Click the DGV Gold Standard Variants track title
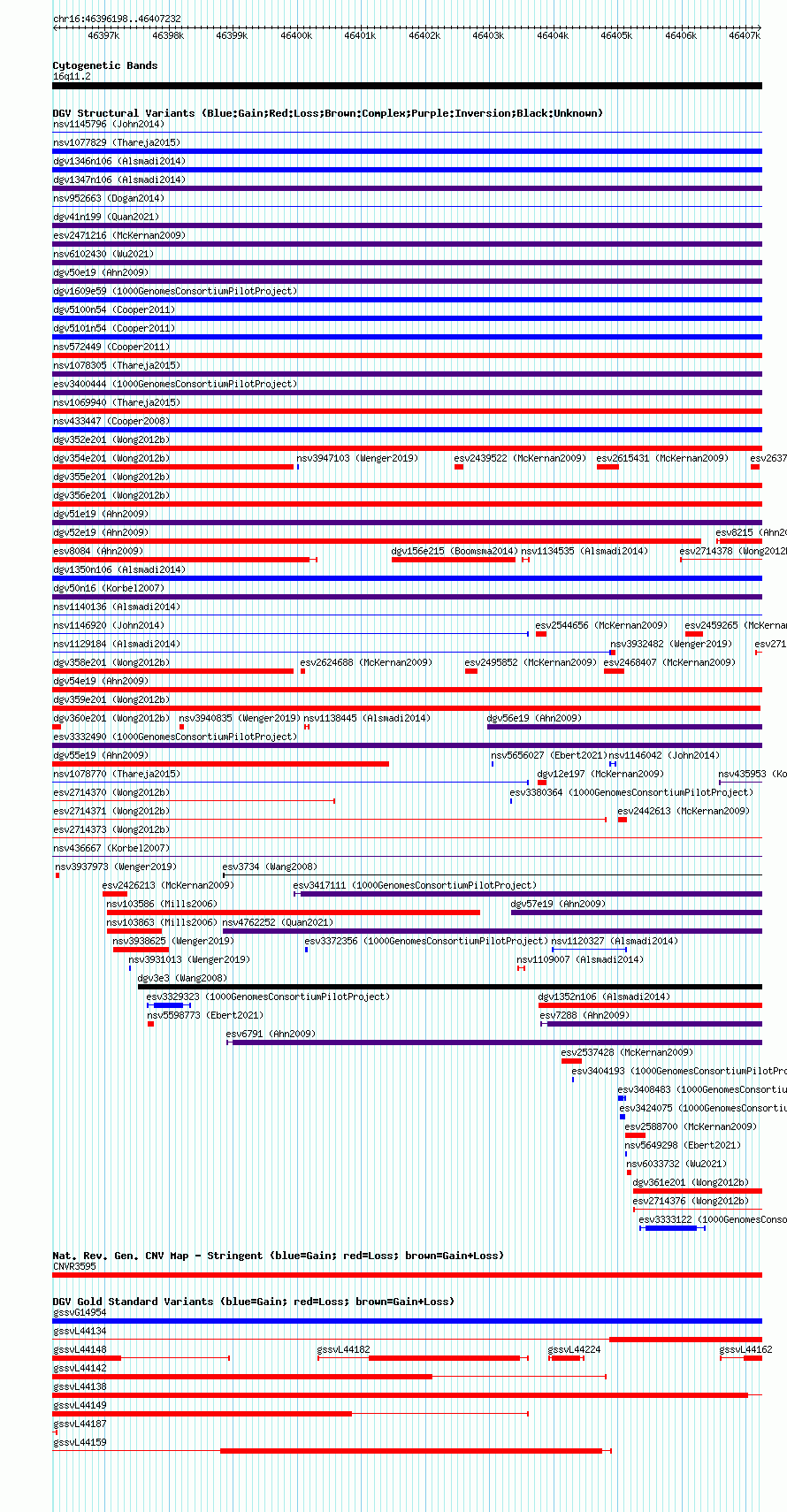The image size is (787, 1512). pos(253,1302)
